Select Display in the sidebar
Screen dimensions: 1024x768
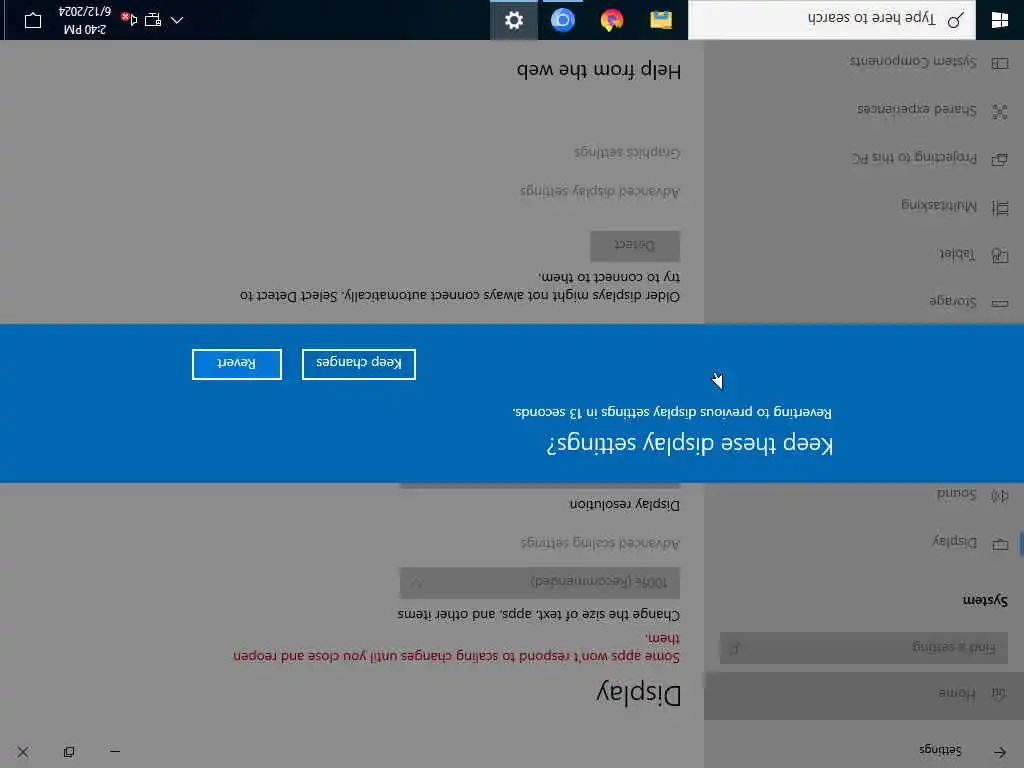click(x=863, y=543)
